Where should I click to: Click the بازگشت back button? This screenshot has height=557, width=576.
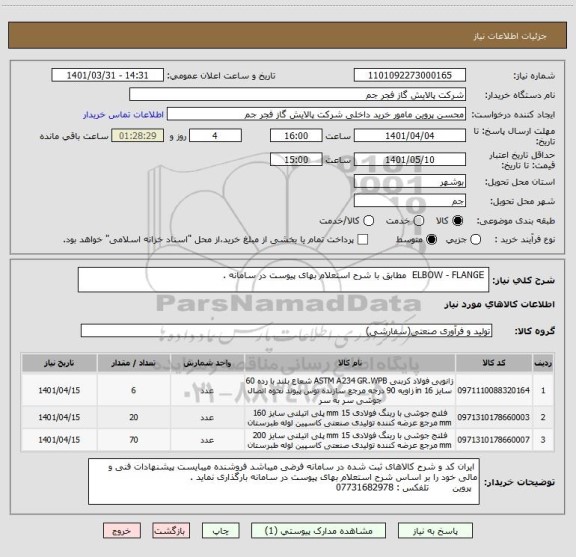[x=171, y=531]
